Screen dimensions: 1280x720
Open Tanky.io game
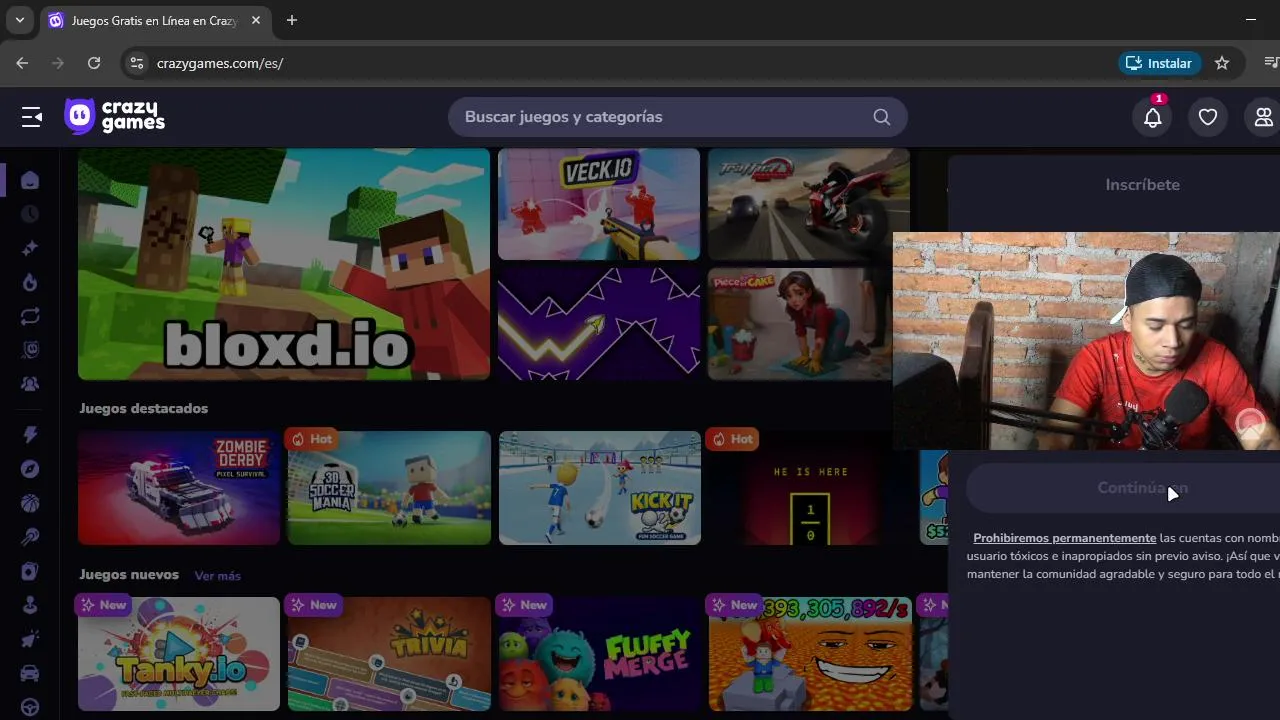pyautogui.click(x=179, y=654)
